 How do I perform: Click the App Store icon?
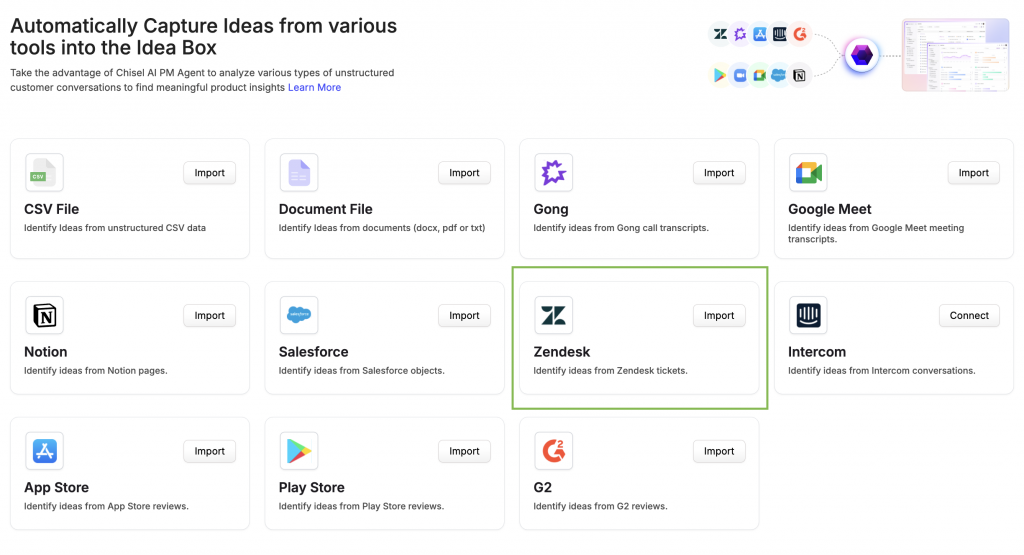tap(44, 452)
